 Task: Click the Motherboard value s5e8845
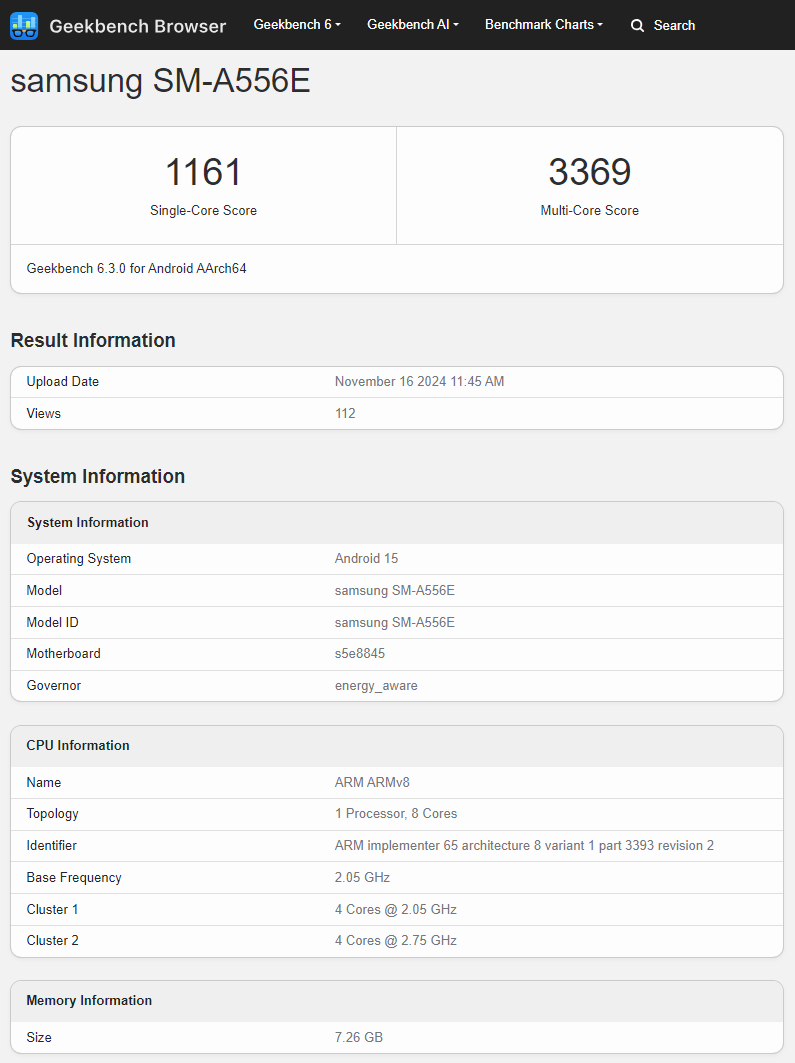tap(360, 654)
